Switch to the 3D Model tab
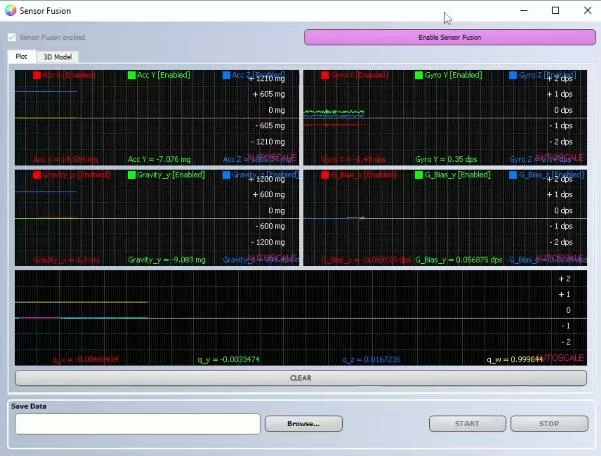Viewport: 601px width, 456px height. tap(57, 57)
